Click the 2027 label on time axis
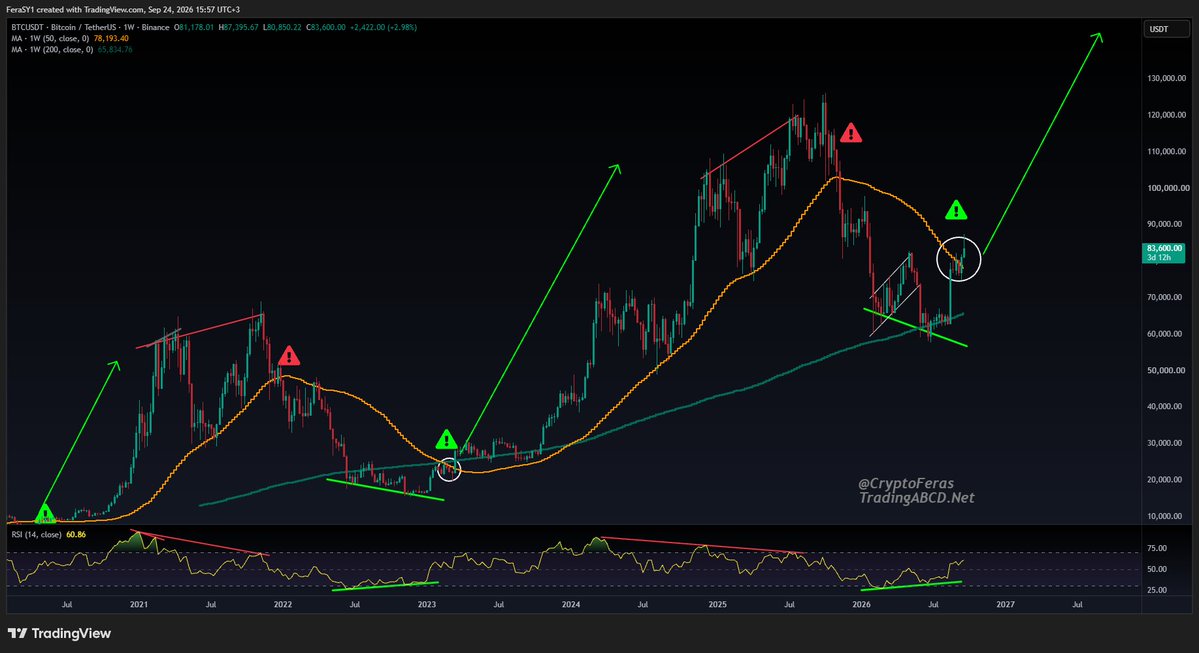Image resolution: width=1199 pixels, height=653 pixels. pyautogui.click(x=1006, y=605)
